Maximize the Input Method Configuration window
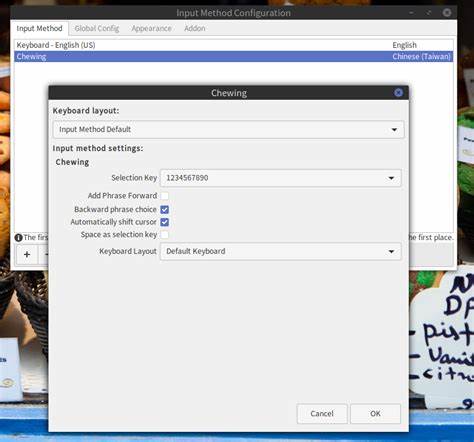 [429, 13]
